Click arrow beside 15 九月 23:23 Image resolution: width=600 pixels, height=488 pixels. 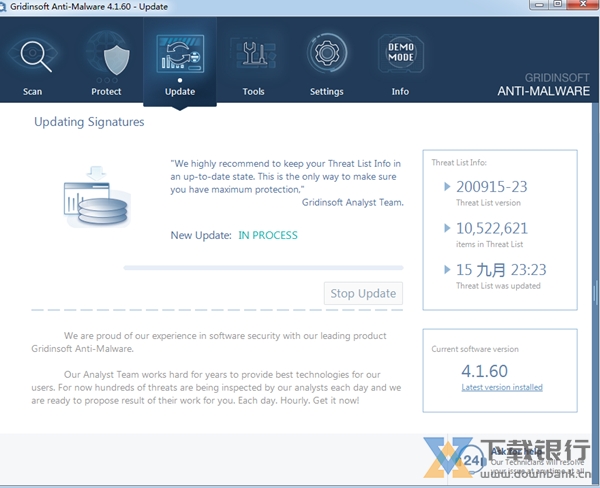pyautogui.click(x=447, y=269)
